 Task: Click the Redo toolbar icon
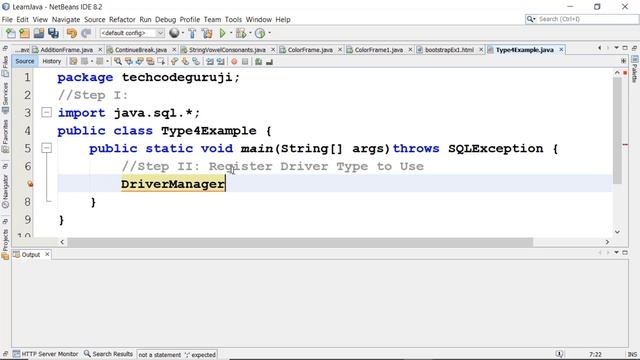[x=86, y=33]
